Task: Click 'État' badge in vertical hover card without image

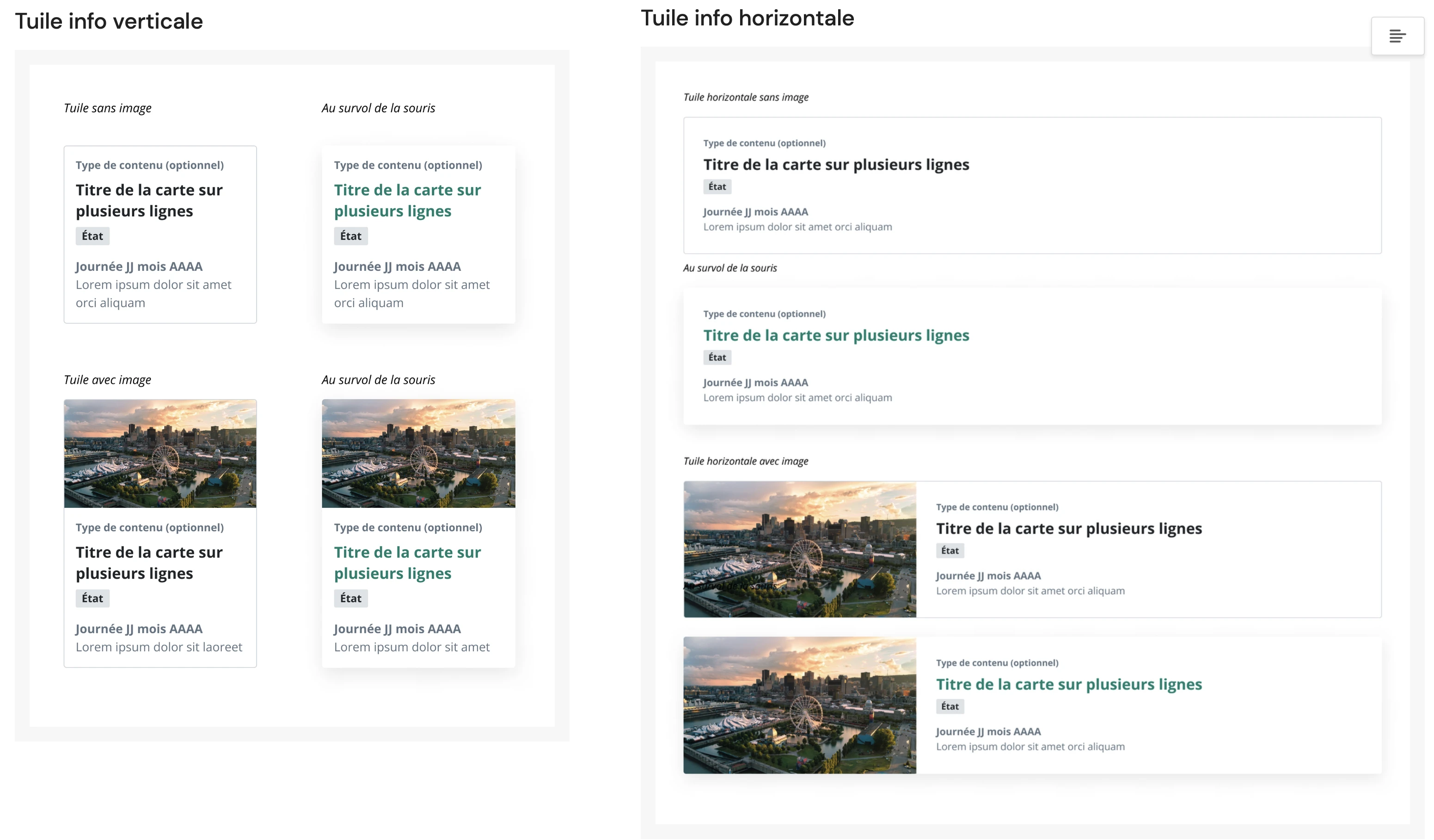Action: pos(350,236)
